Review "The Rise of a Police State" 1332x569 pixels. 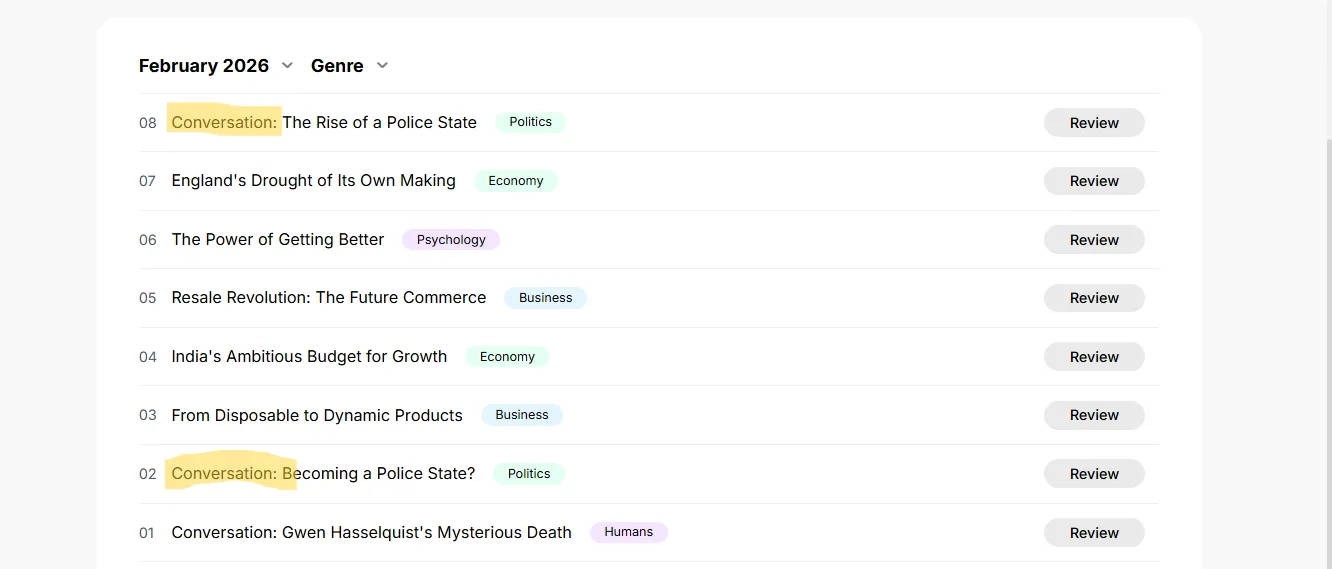(x=1094, y=123)
